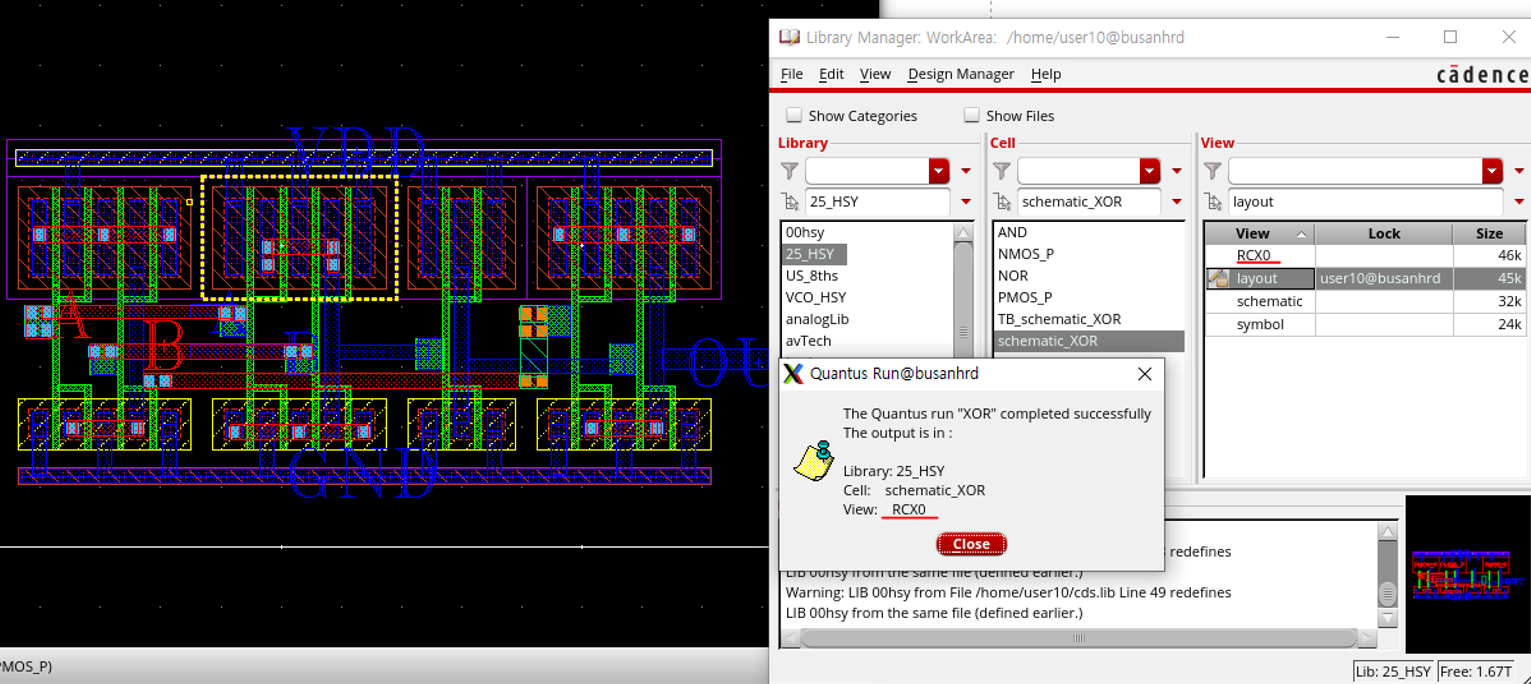
Task: Click the log pane vertical scrollbar
Action: [1387, 575]
